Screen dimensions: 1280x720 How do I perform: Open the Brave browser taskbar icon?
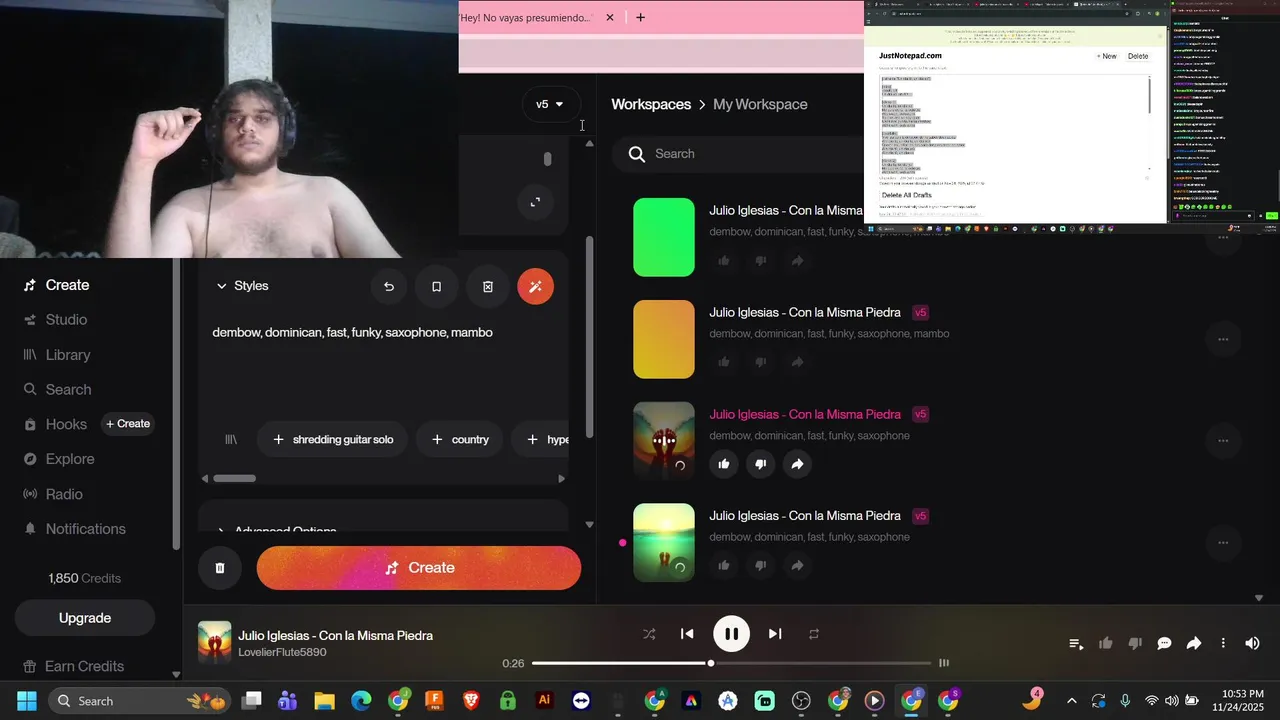[471, 701]
